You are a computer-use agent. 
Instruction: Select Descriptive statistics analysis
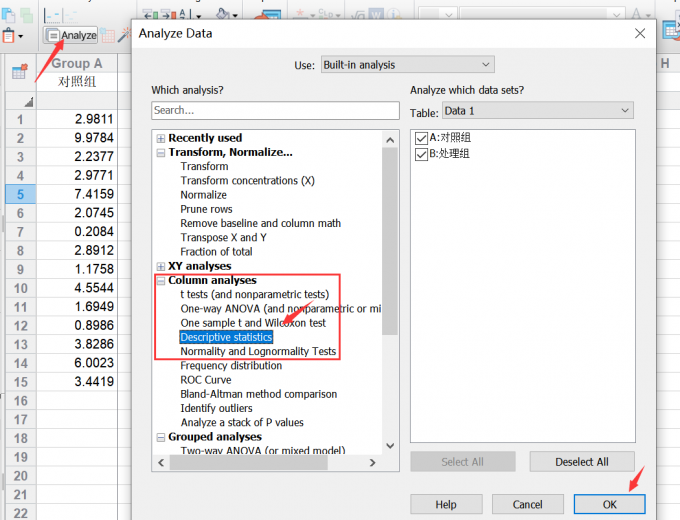[226, 337]
